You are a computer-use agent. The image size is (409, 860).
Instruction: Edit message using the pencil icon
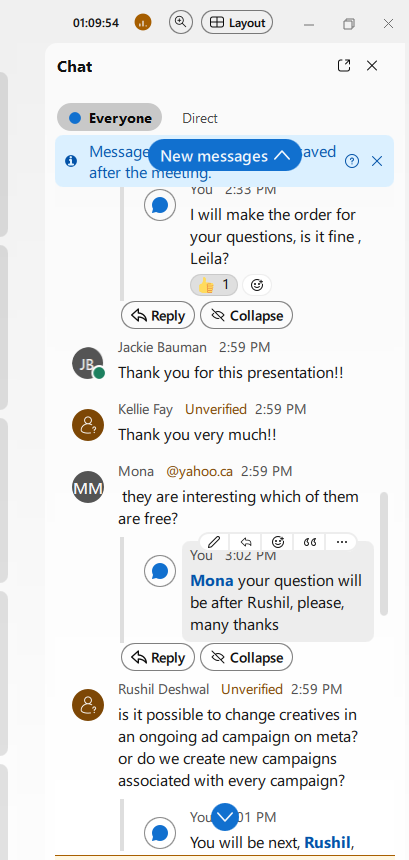pyautogui.click(x=214, y=542)
